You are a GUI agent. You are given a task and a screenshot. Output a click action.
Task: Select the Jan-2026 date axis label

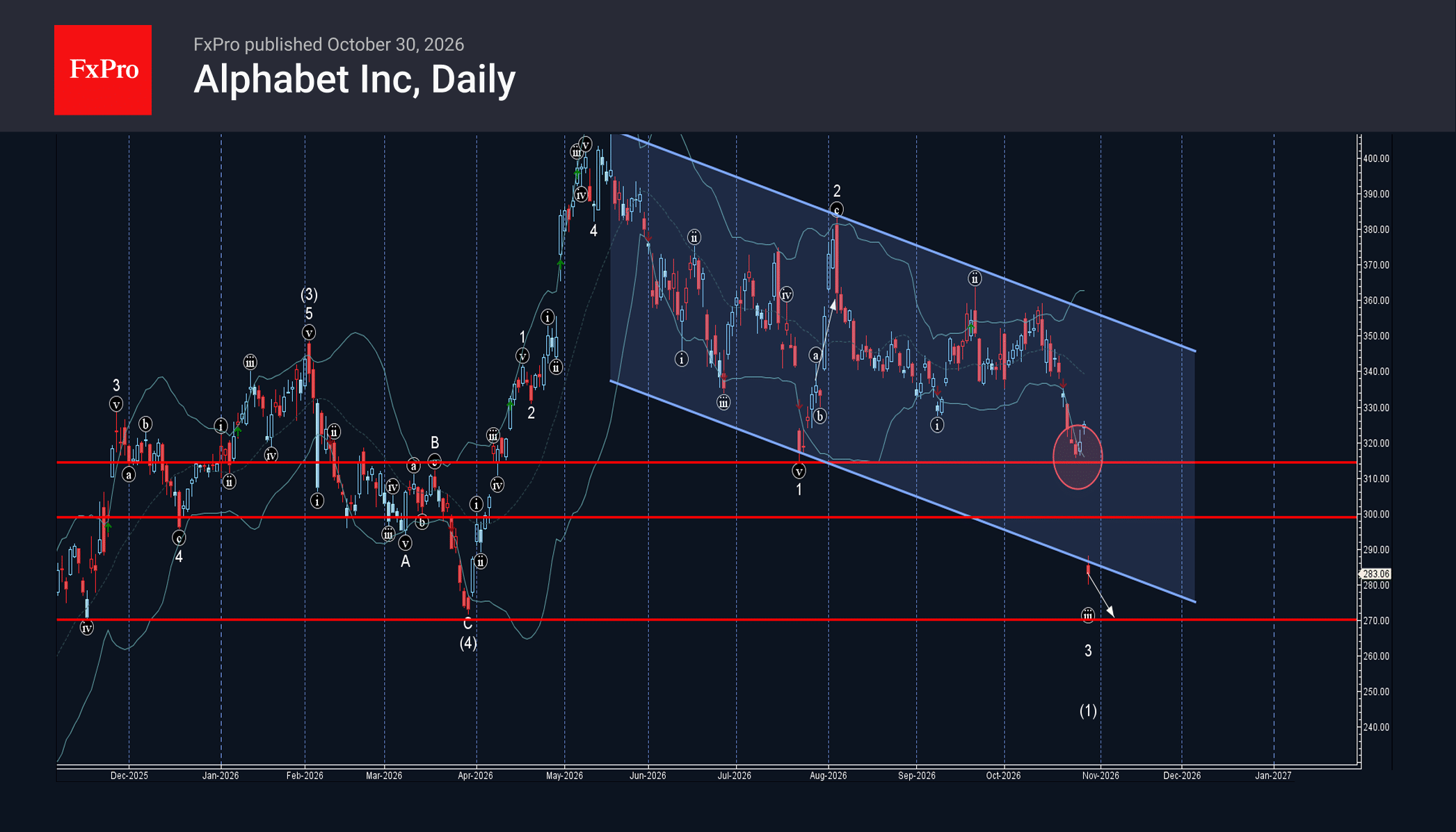pyautogui.click(x=221, y=776)
